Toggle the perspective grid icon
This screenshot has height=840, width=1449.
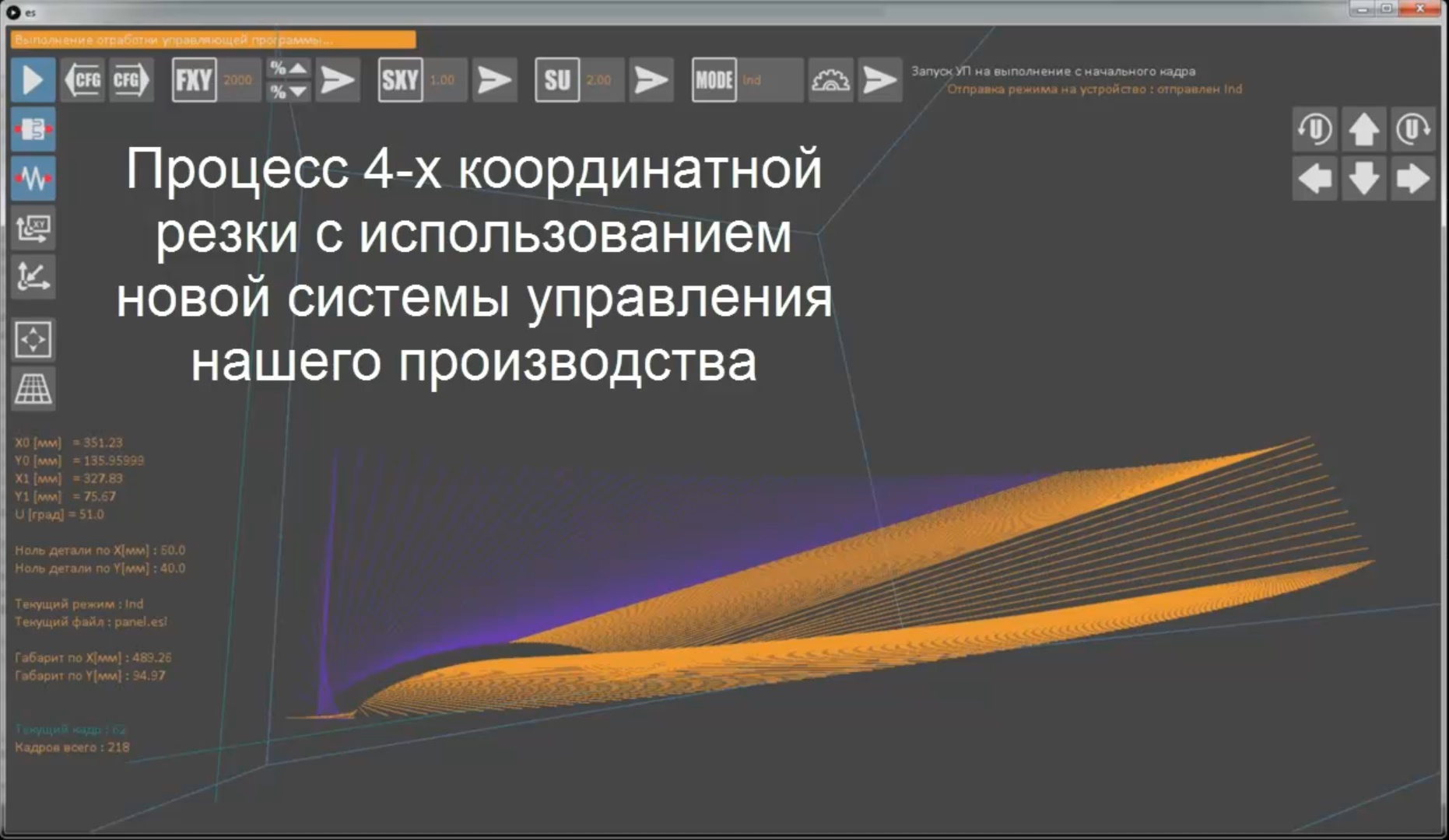coord(33,388)
